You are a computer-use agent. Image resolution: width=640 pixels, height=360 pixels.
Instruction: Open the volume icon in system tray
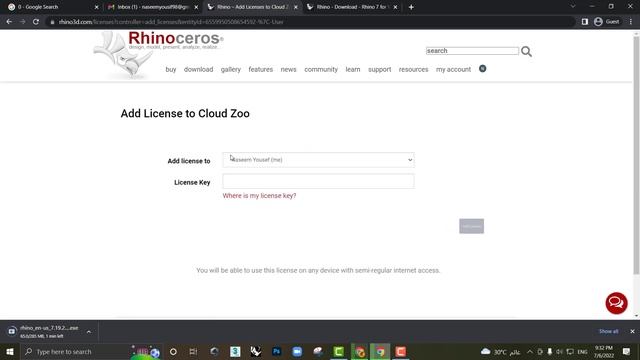pyautogui.click(x=560, y=351)
